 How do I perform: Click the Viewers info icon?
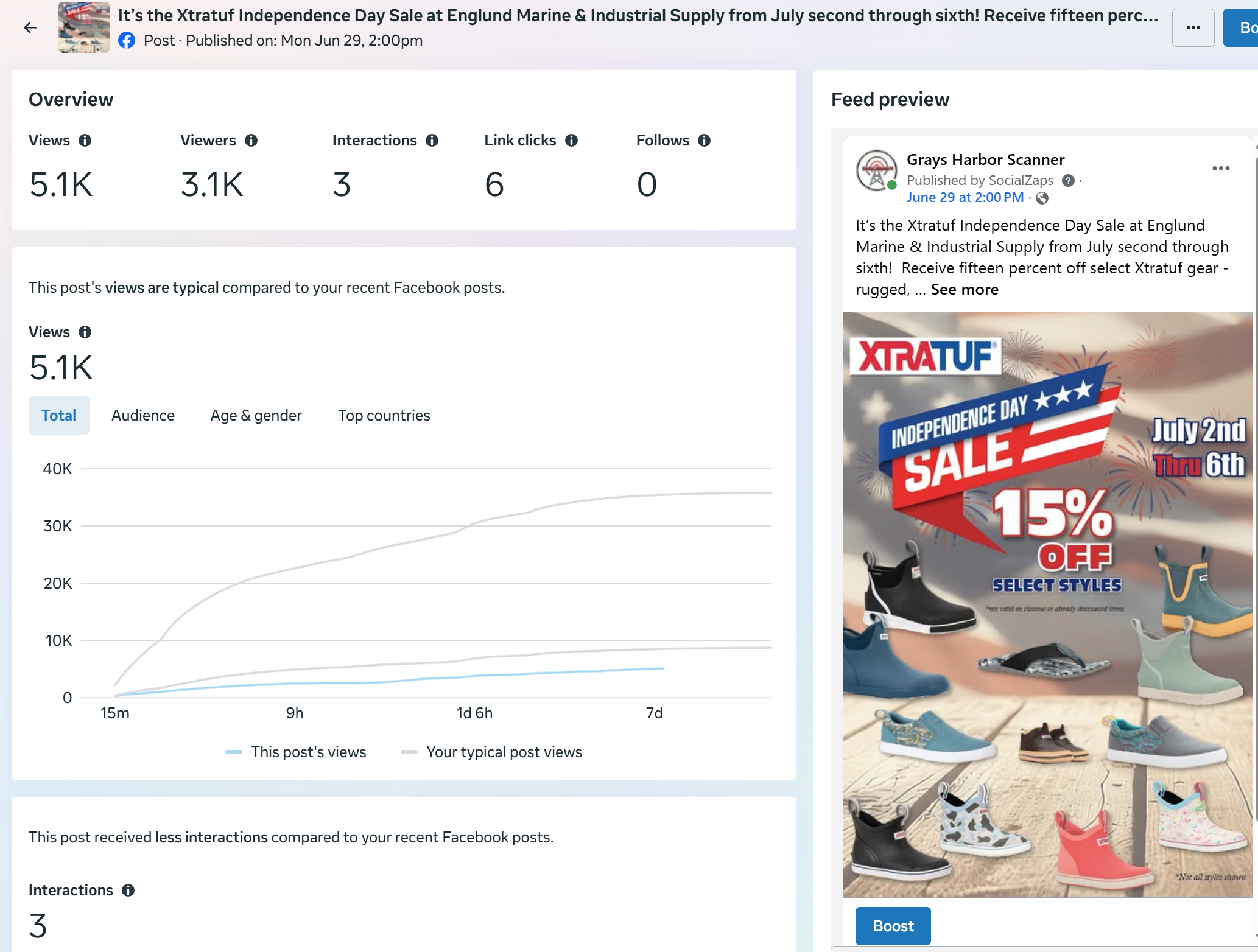[251, 141]
